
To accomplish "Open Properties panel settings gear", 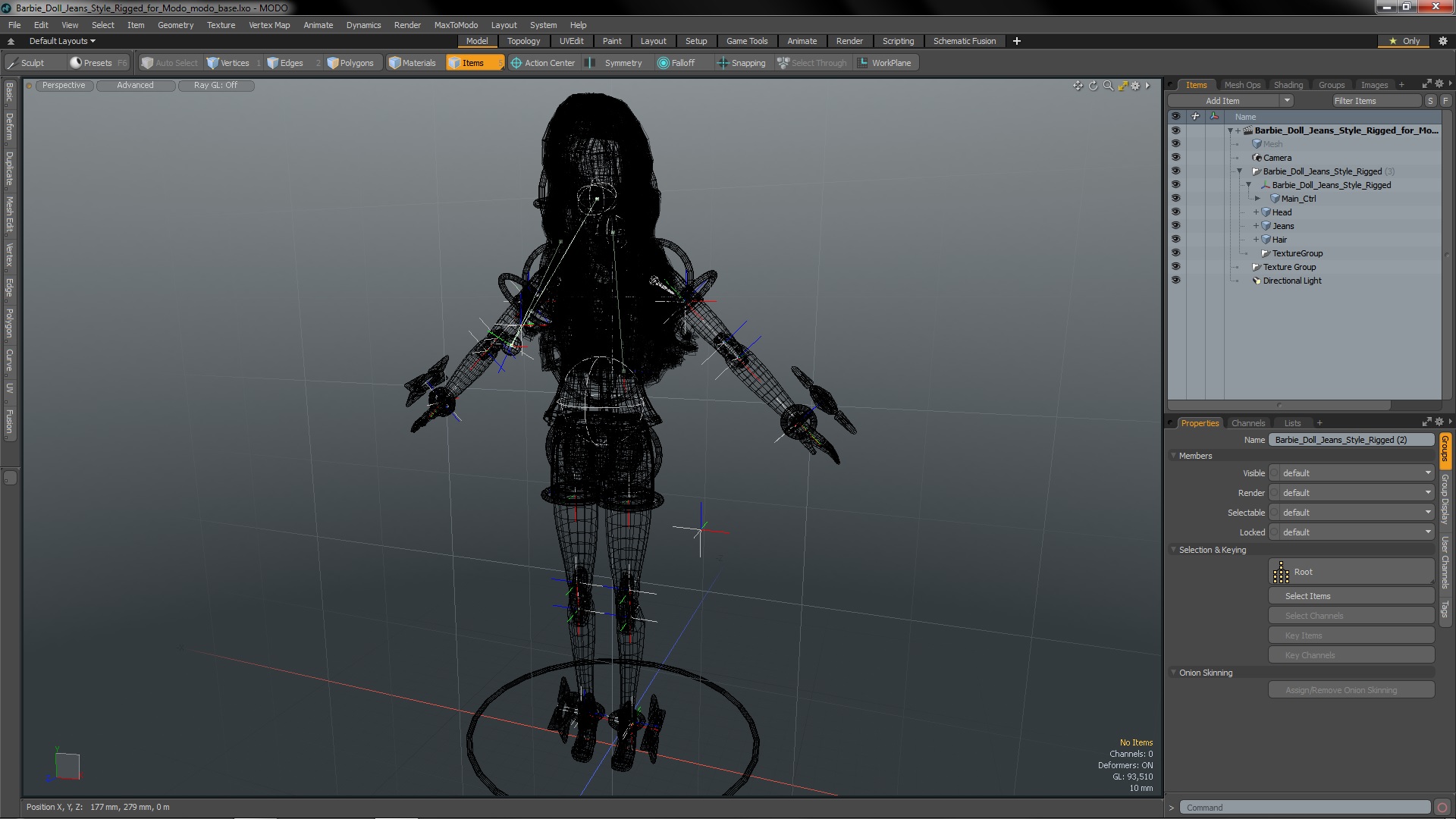I will pos(1439,422).
